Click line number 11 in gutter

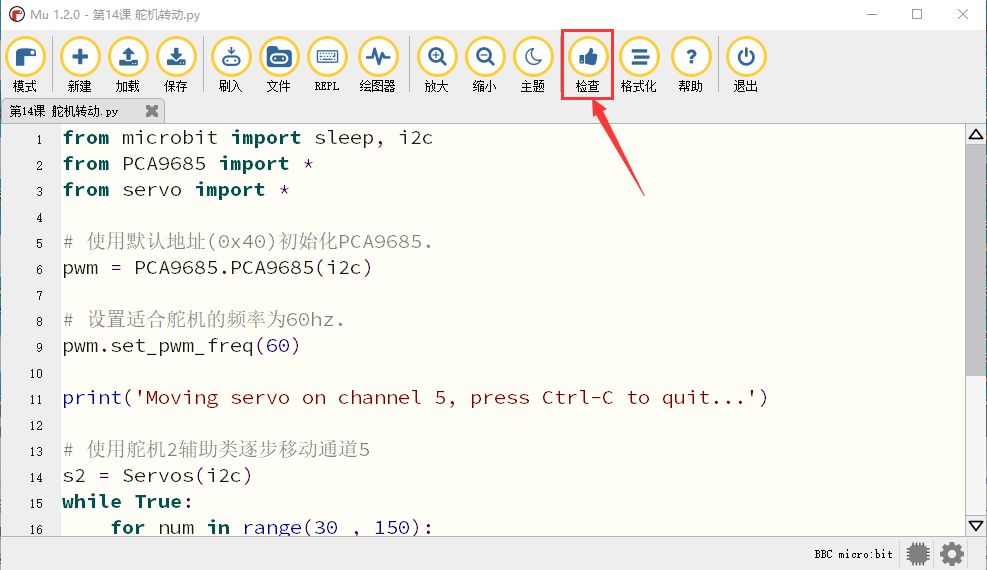pyautogui.click(x=36, y=400)
